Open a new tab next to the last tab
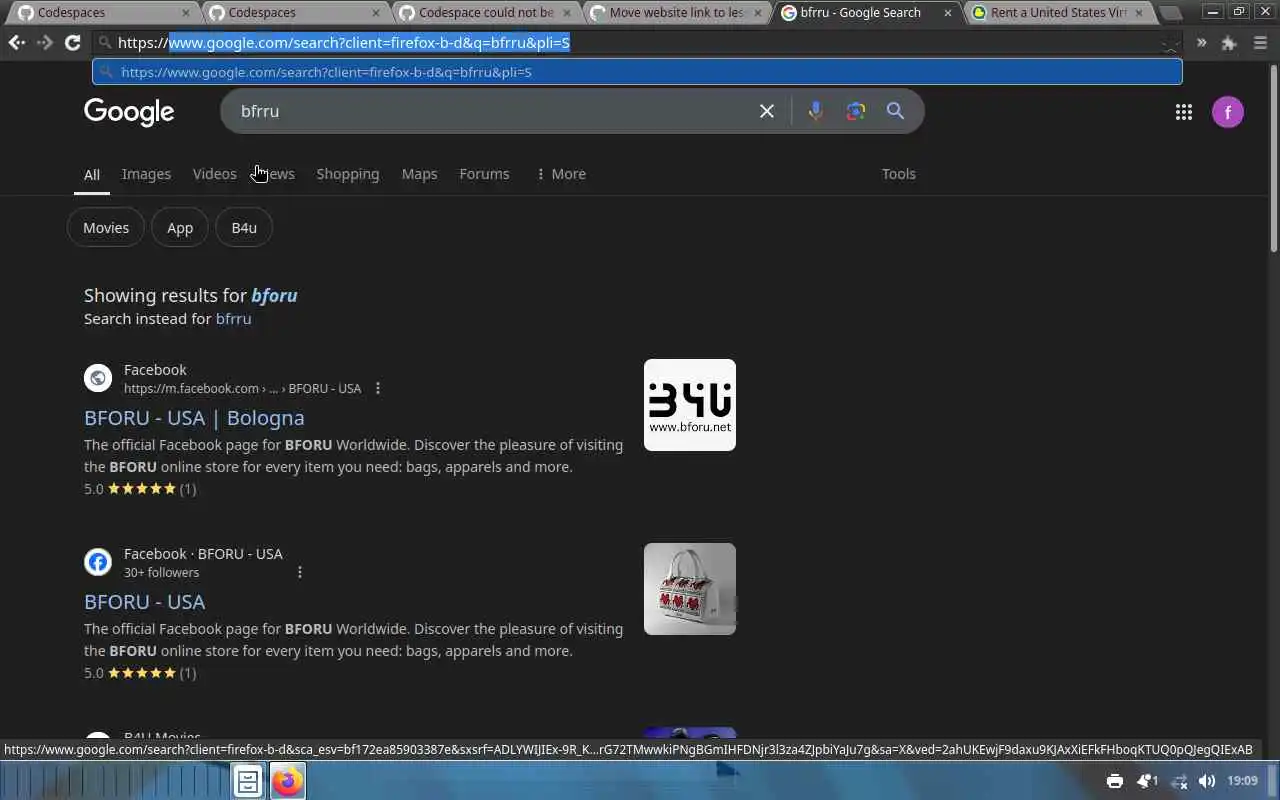 click(1169, 13)
